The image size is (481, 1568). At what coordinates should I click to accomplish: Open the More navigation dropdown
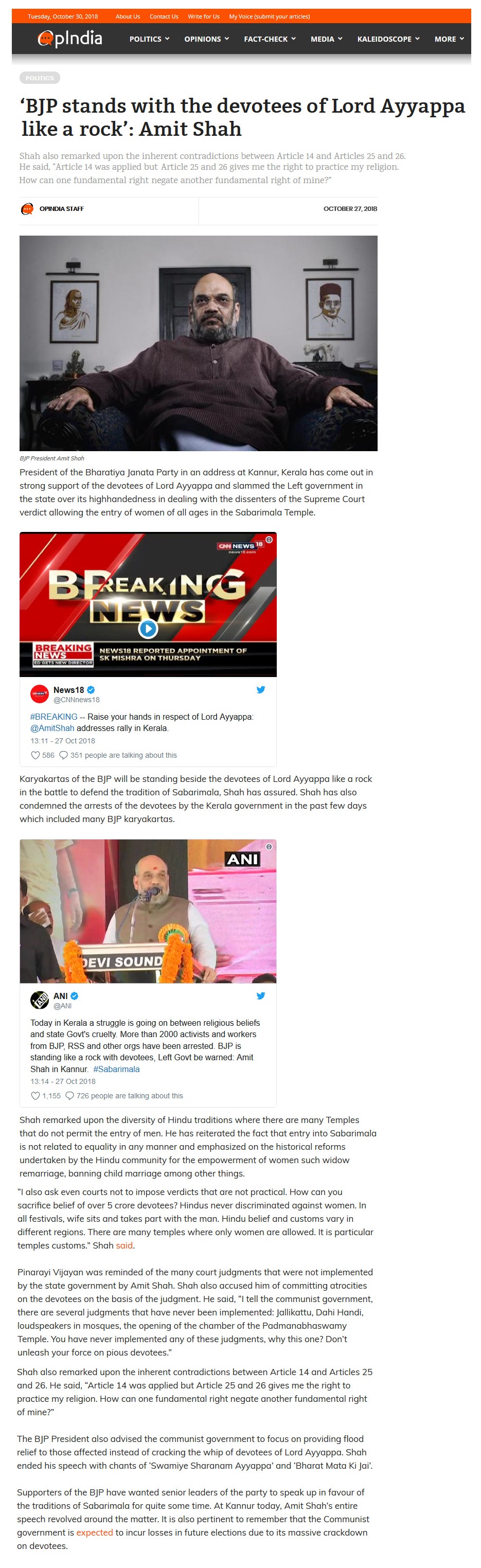tap(449, 39)
